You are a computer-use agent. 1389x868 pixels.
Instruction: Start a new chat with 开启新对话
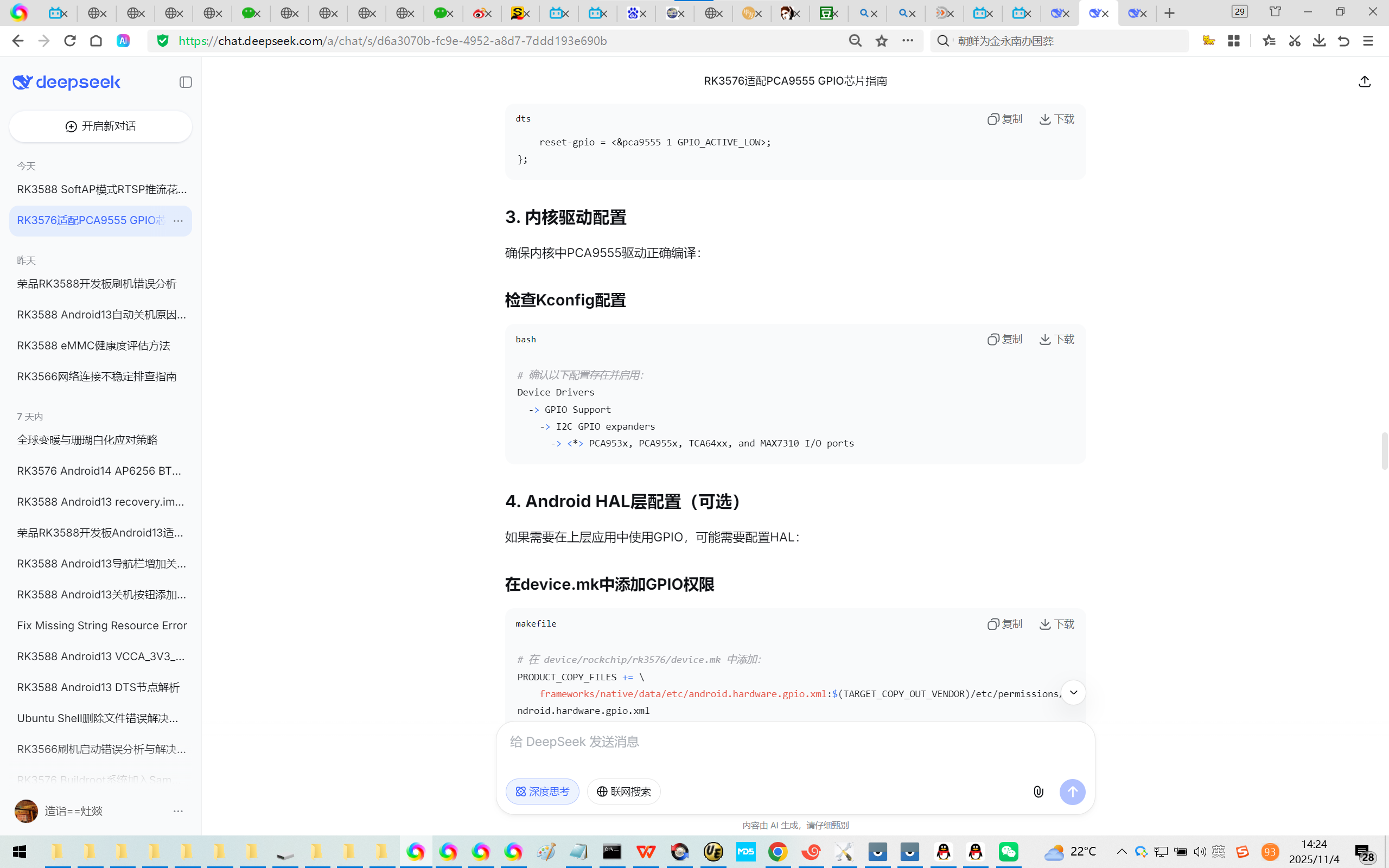point(100,126)
